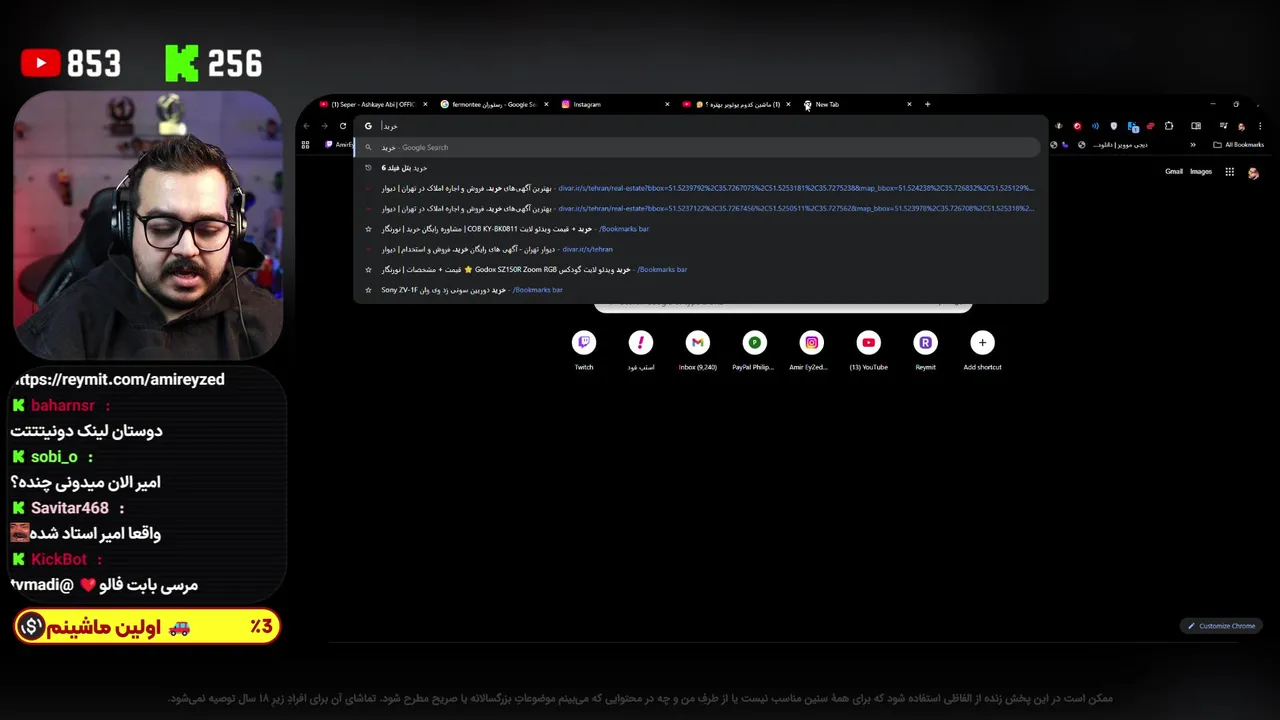Click the streamer webcam thumbnail
The width and height of the screenshot is (1280, 720).
tap(148, 225)
